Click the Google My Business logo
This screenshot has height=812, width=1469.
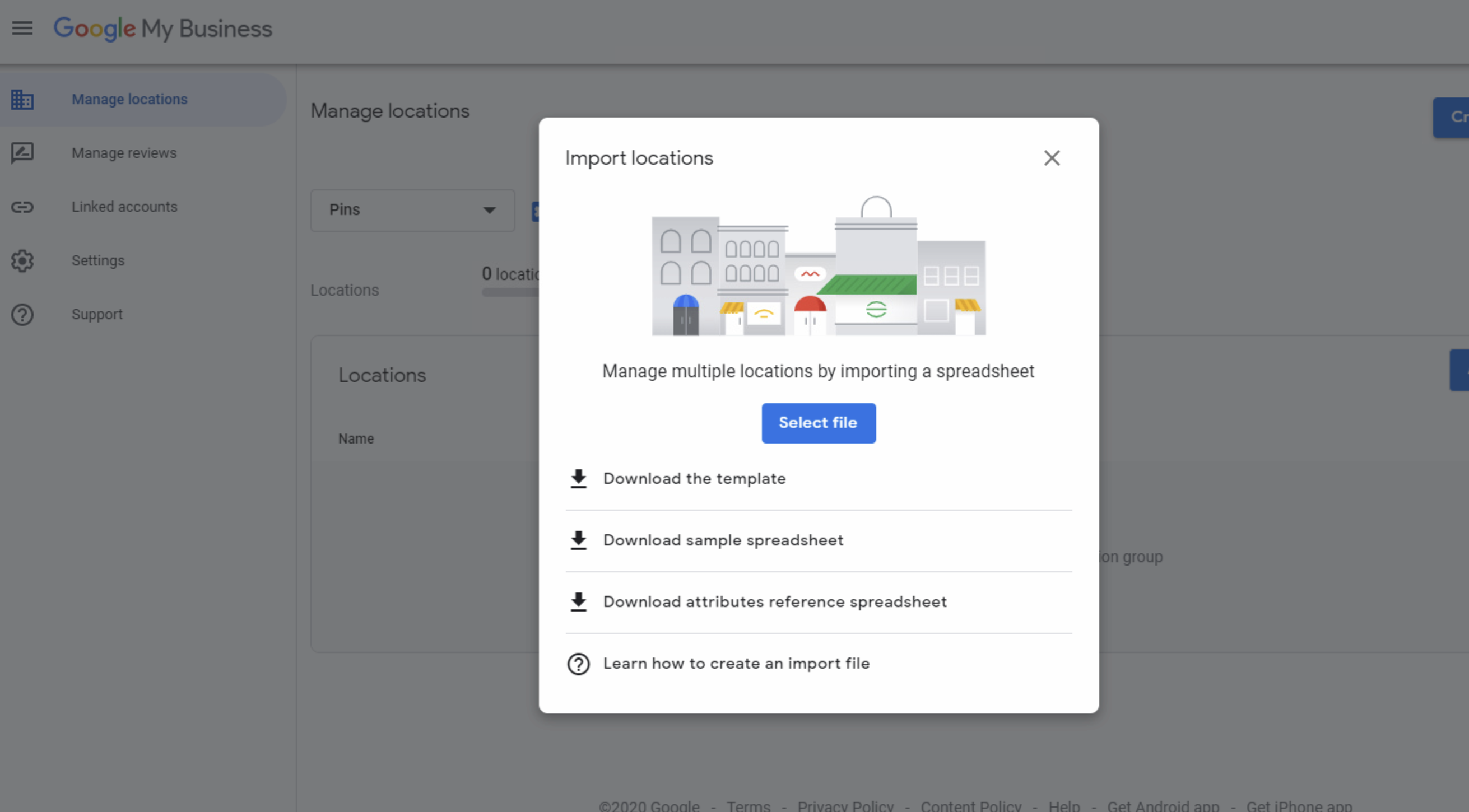162,29
